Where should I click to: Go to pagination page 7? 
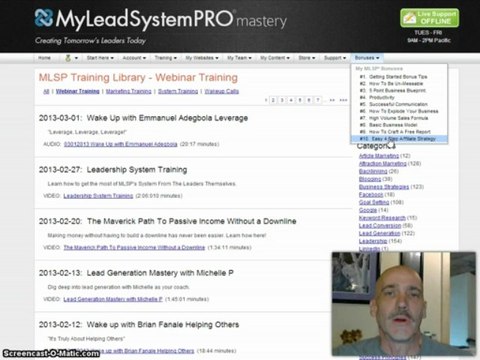point(318,100)
